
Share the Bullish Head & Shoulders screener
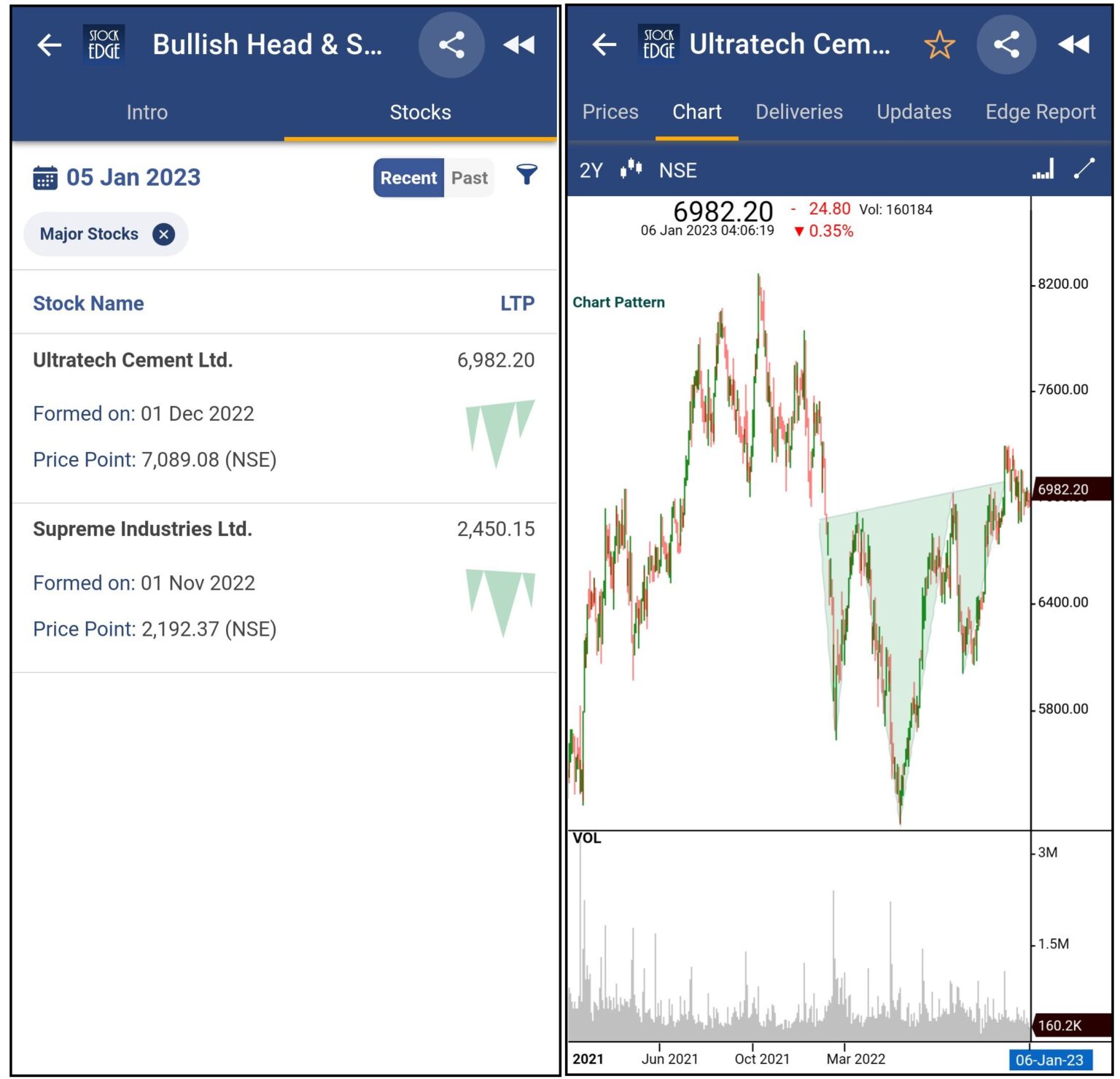452,44
